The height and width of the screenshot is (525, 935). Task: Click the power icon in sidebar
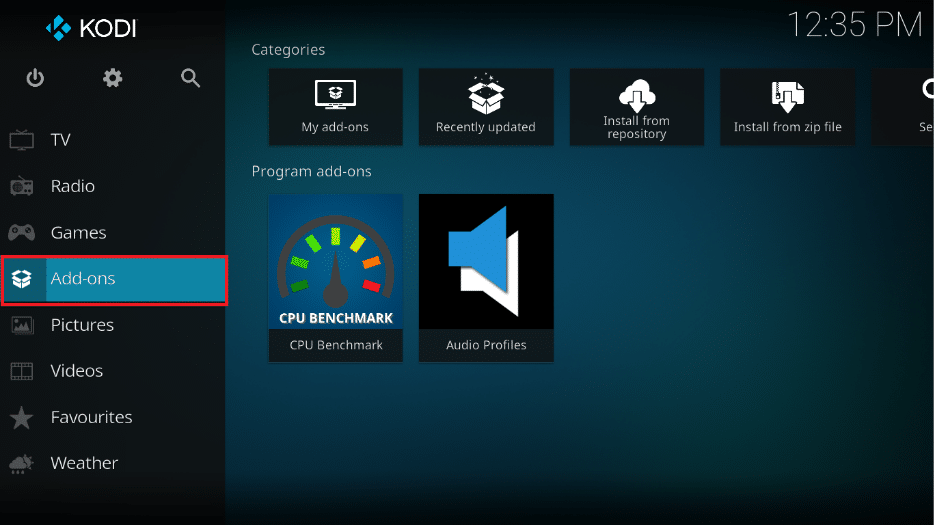pos(35,78)
